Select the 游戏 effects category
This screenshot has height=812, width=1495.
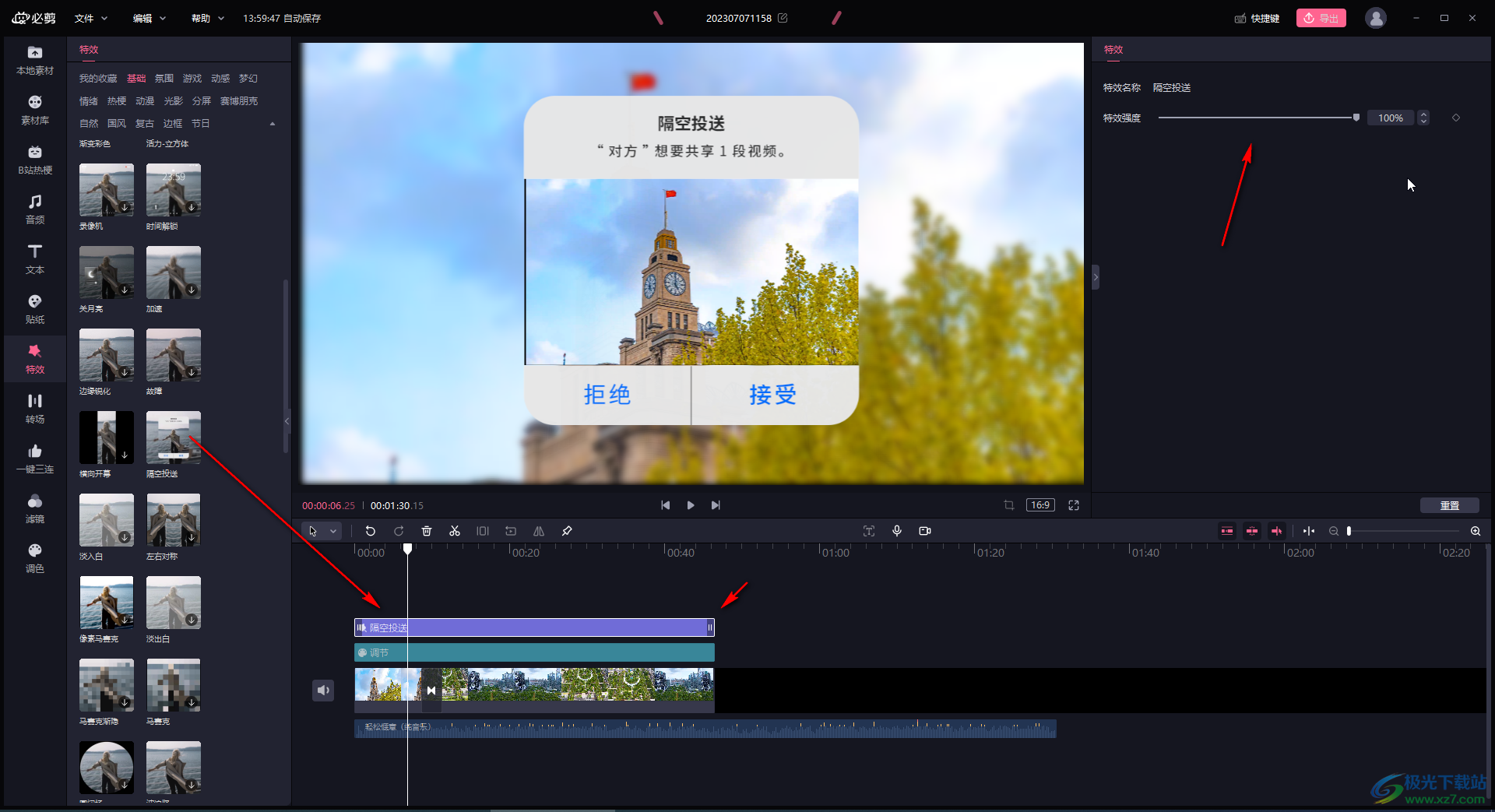(192, 79)
